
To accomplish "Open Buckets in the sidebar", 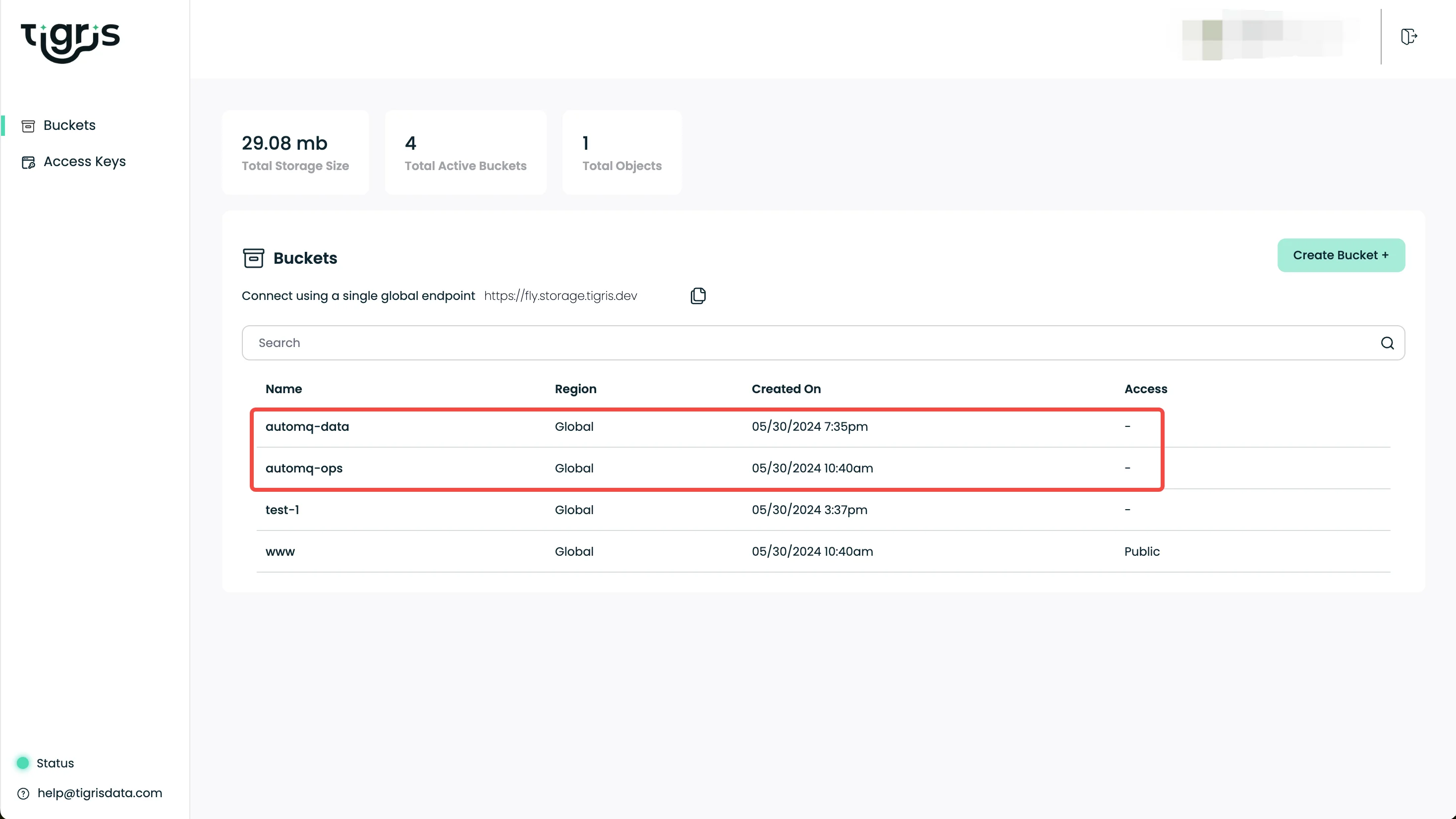I will [x=69, y=125].
